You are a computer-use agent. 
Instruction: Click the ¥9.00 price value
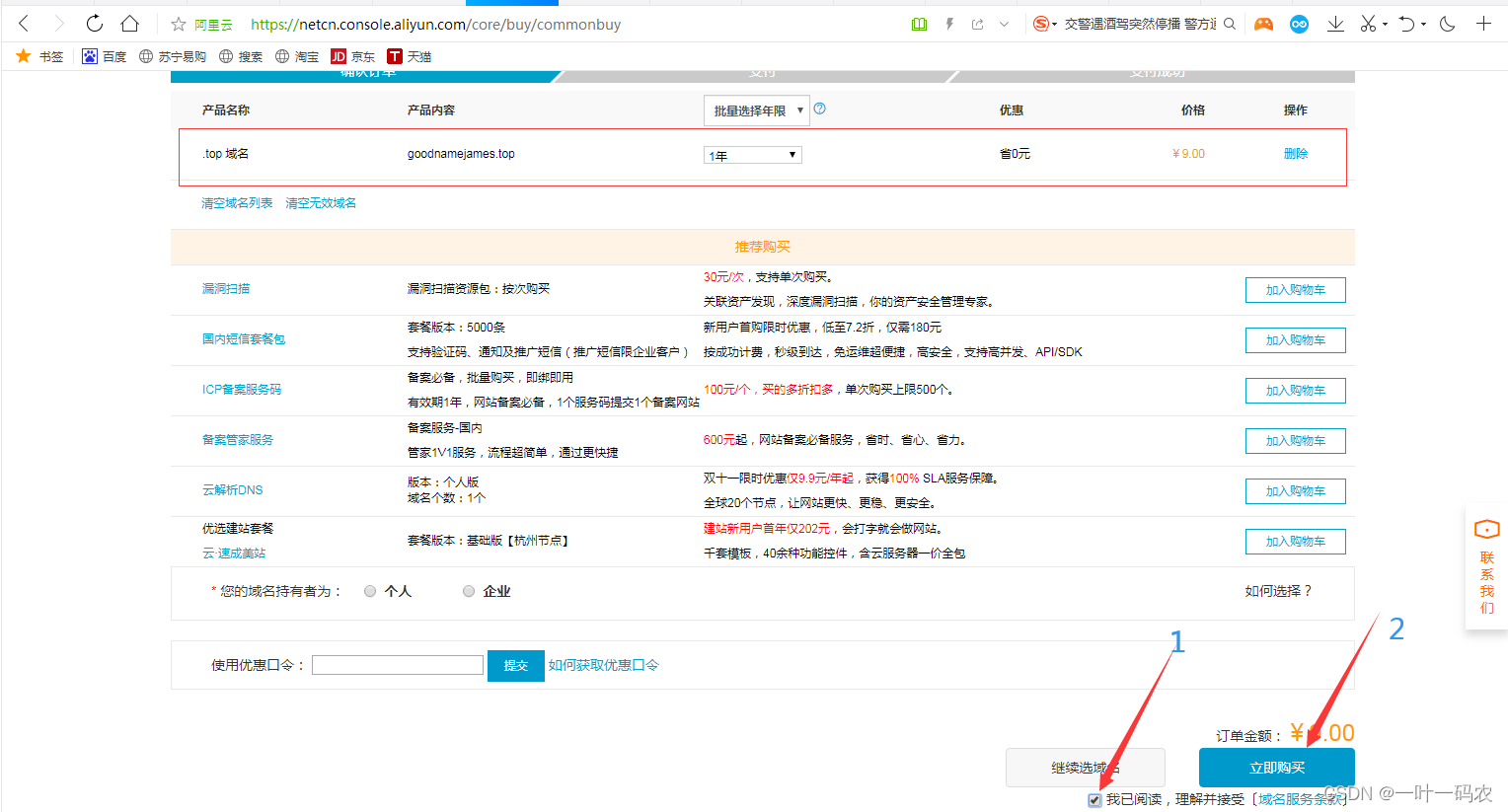tap(1188, 154)
